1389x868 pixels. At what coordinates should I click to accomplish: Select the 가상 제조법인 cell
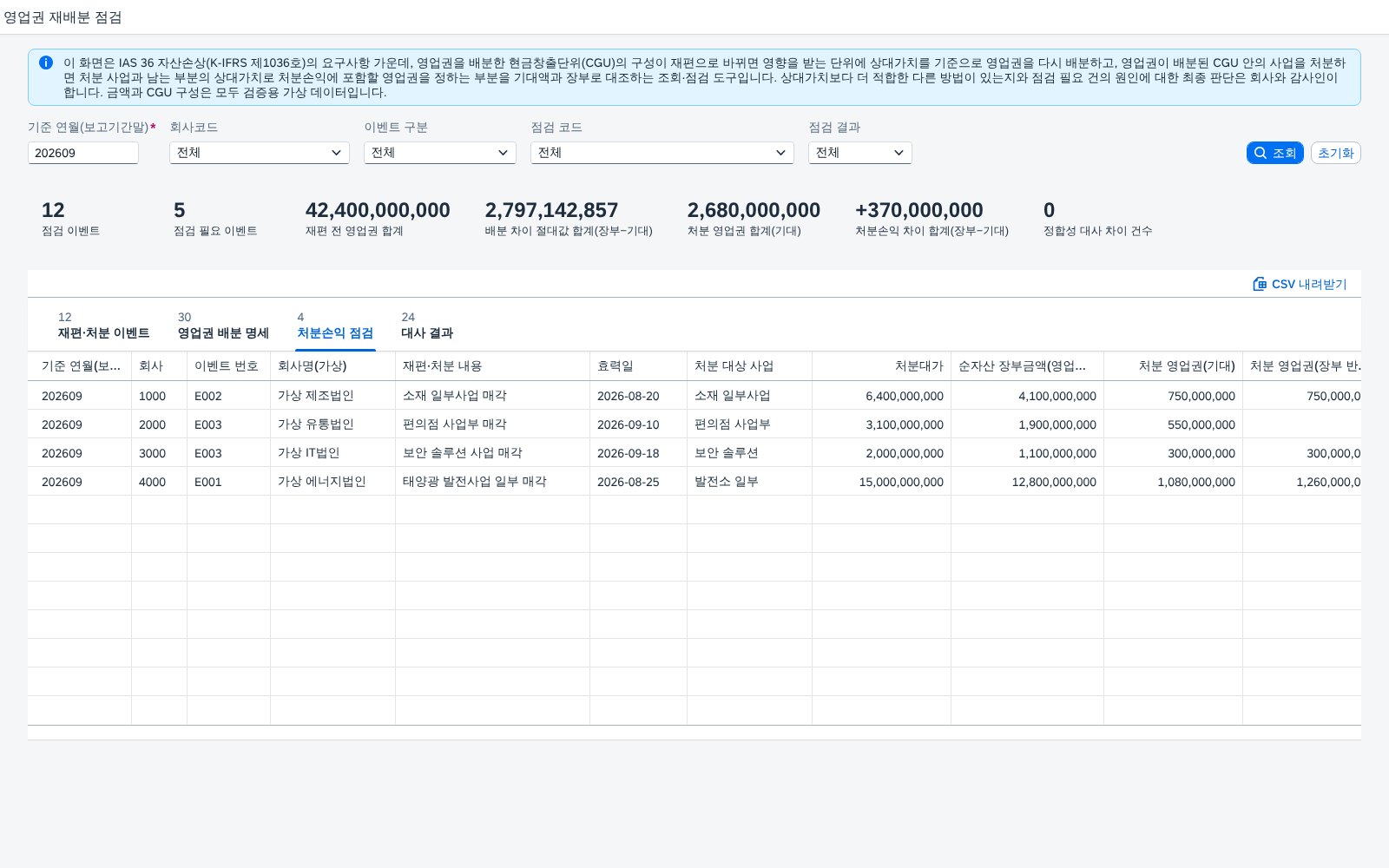click(332, 396)
